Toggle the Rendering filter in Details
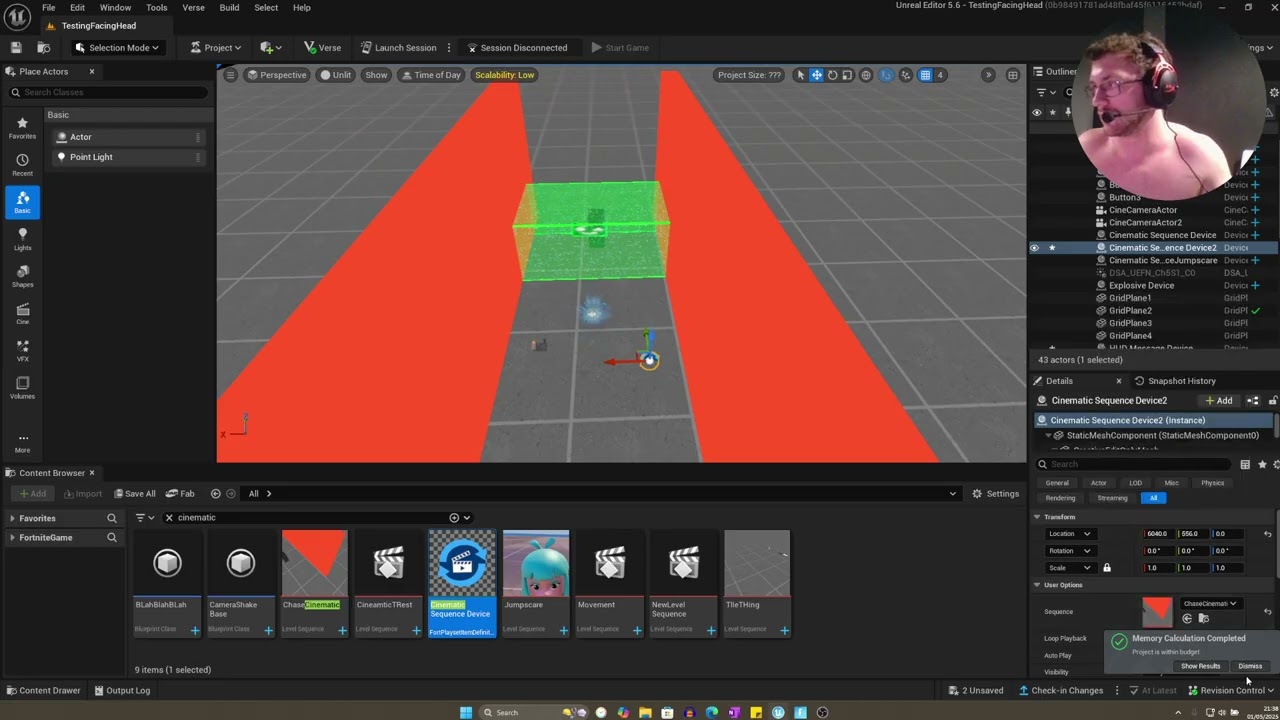 [1060, 498]
